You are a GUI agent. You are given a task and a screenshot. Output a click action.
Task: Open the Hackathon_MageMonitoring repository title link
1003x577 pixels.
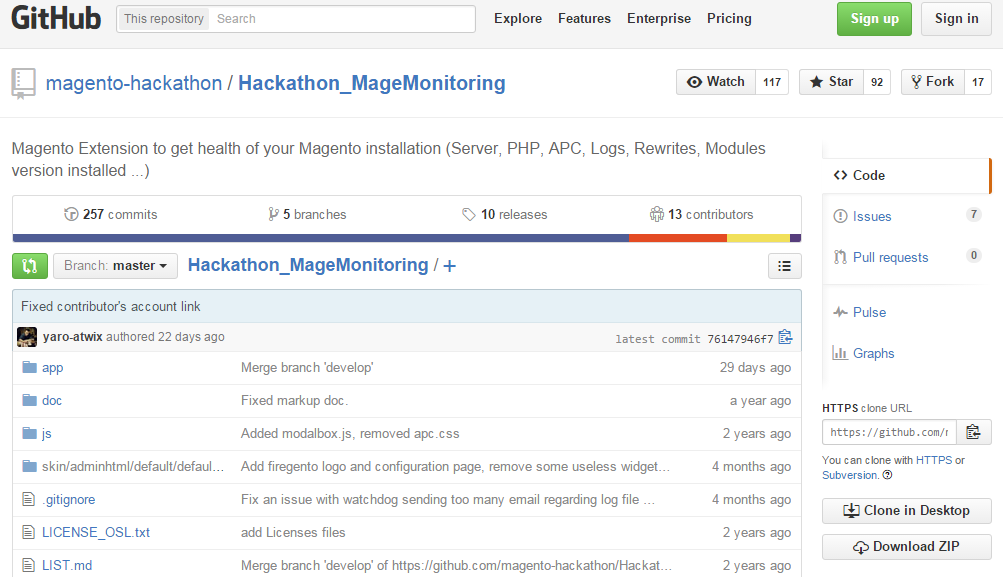[372, 83]
